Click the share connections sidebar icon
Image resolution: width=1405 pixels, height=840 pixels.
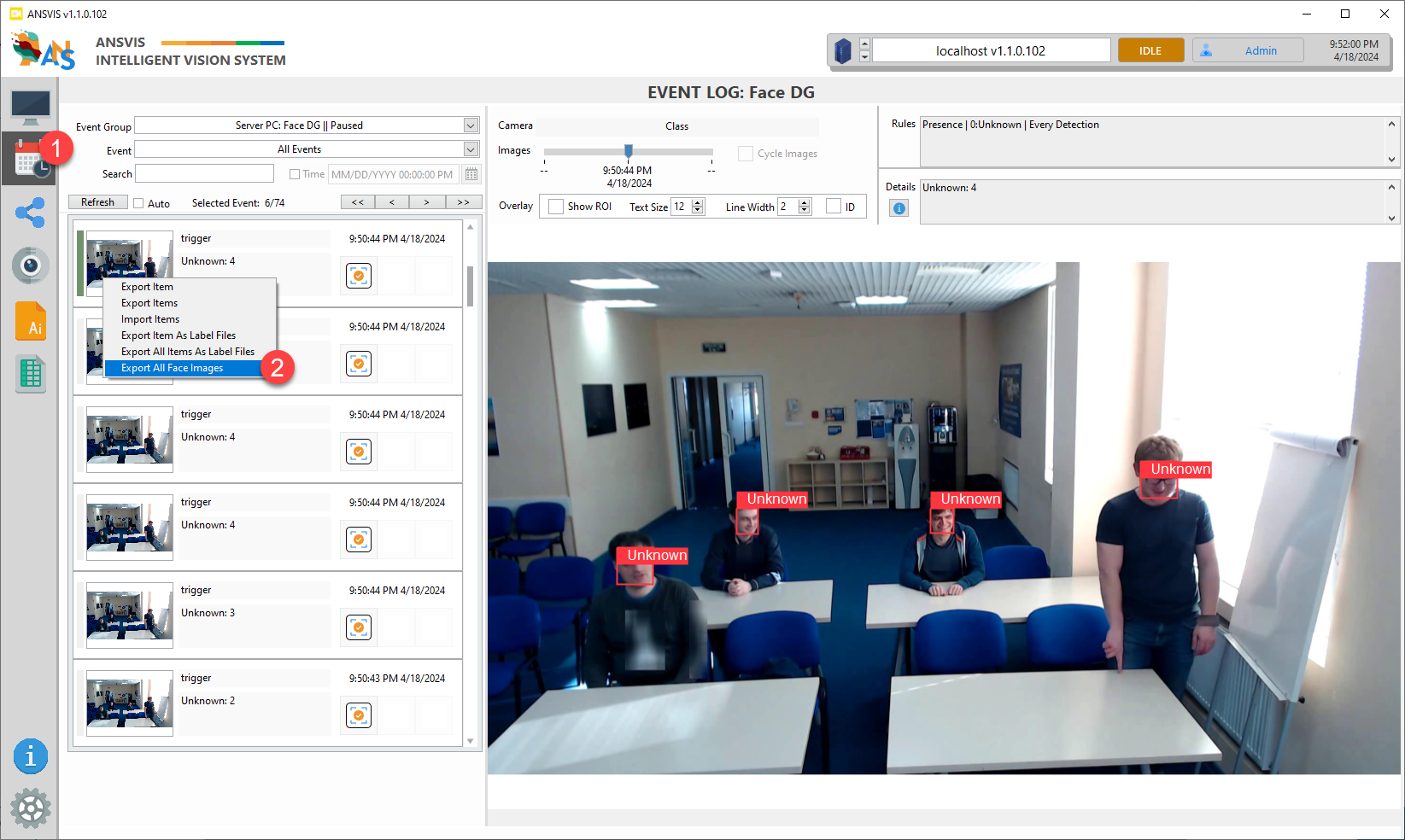point(30,213)
